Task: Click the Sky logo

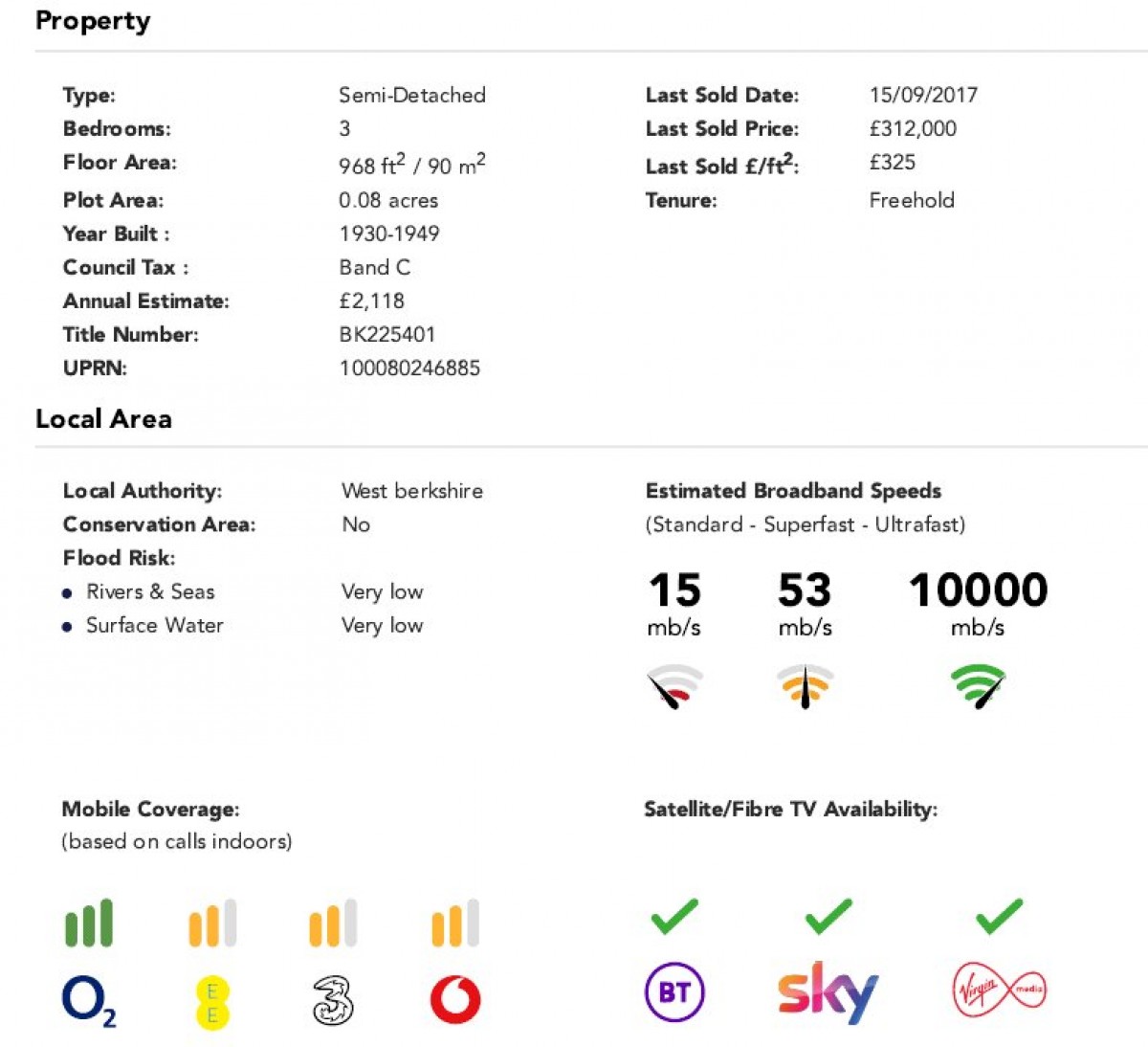Action: pyautogui.click(x=828, y=993)
